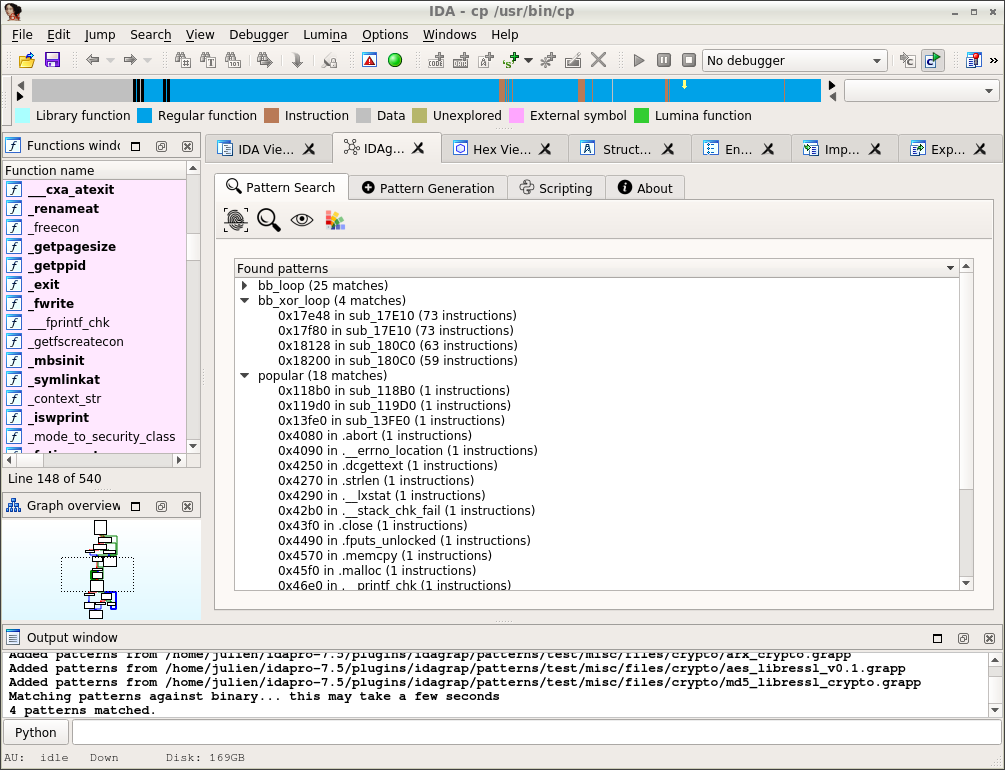Open the Debugger menu
The height and width of the screenshot is (770, 1005).
point(258,34)
